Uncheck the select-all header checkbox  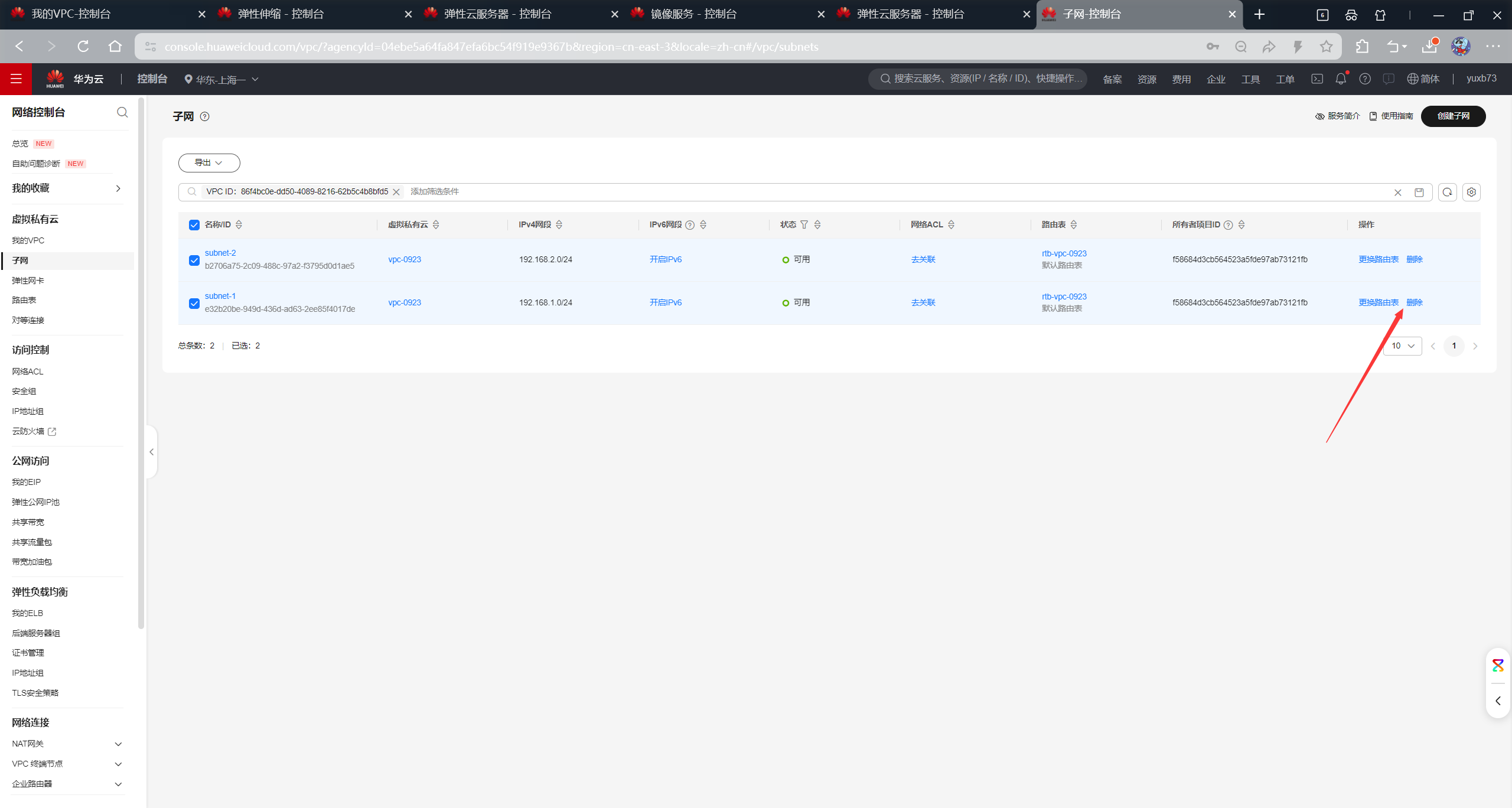(x=194, y=224)
